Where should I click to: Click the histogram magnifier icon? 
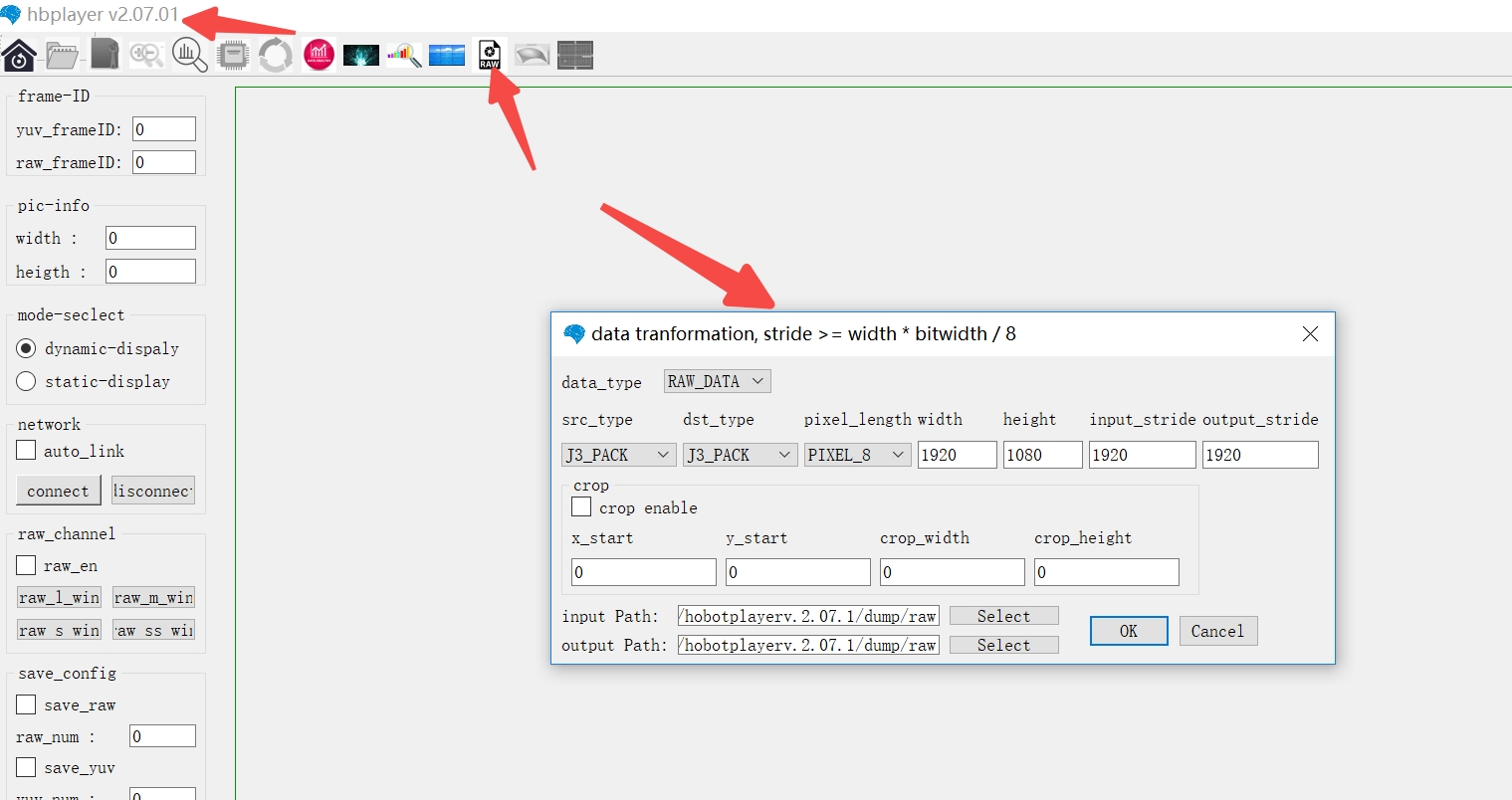tap(189, 55)
